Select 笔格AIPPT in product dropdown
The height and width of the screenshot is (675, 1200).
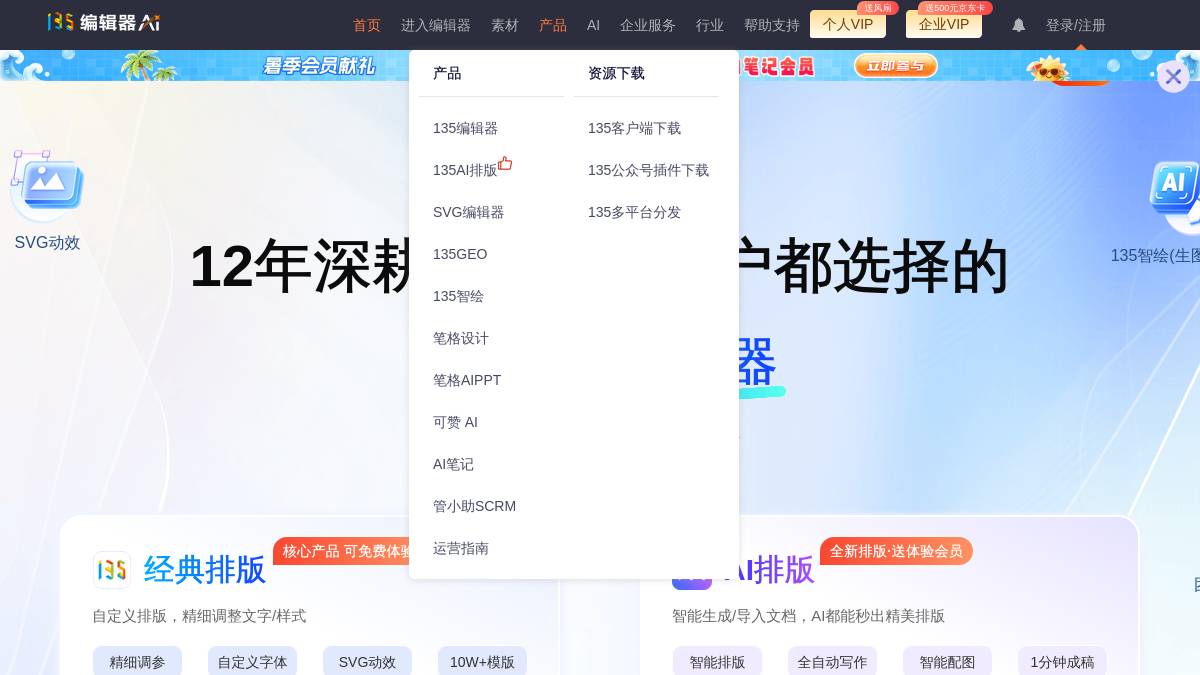click(x=467, y=380)
